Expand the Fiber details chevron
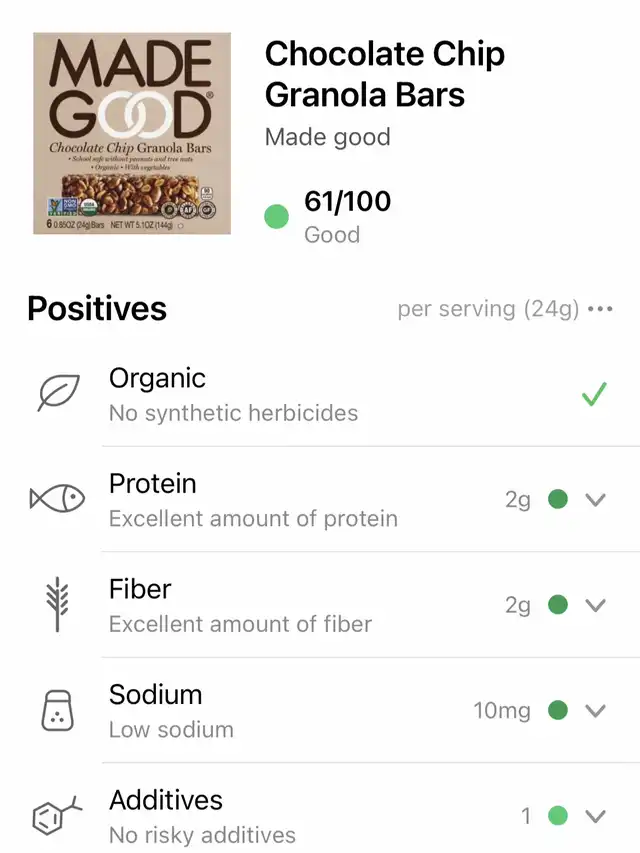The height and width of the screenshot is (853, 640). pos(596,605)
